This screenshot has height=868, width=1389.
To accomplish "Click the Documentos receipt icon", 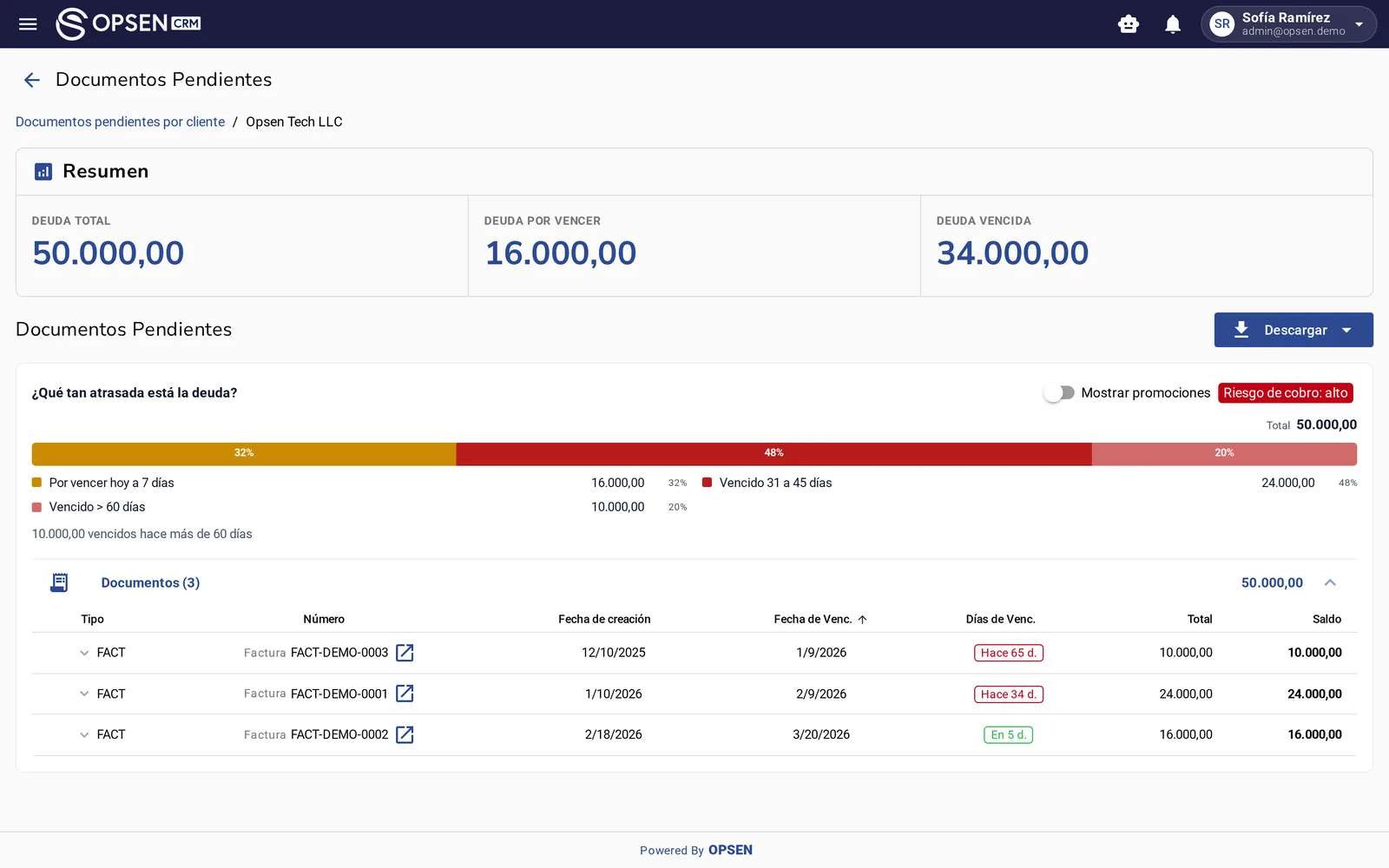I will [x=59, y=582].
